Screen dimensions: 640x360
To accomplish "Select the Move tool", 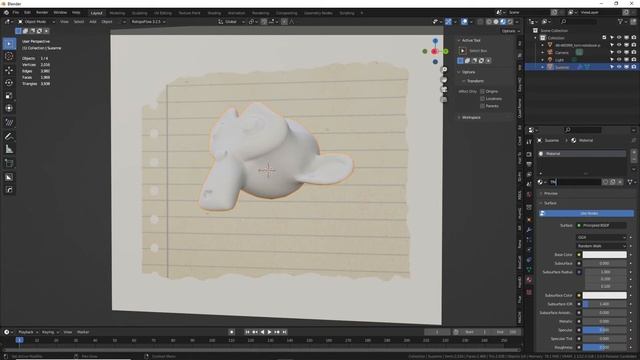I will 9,70.
